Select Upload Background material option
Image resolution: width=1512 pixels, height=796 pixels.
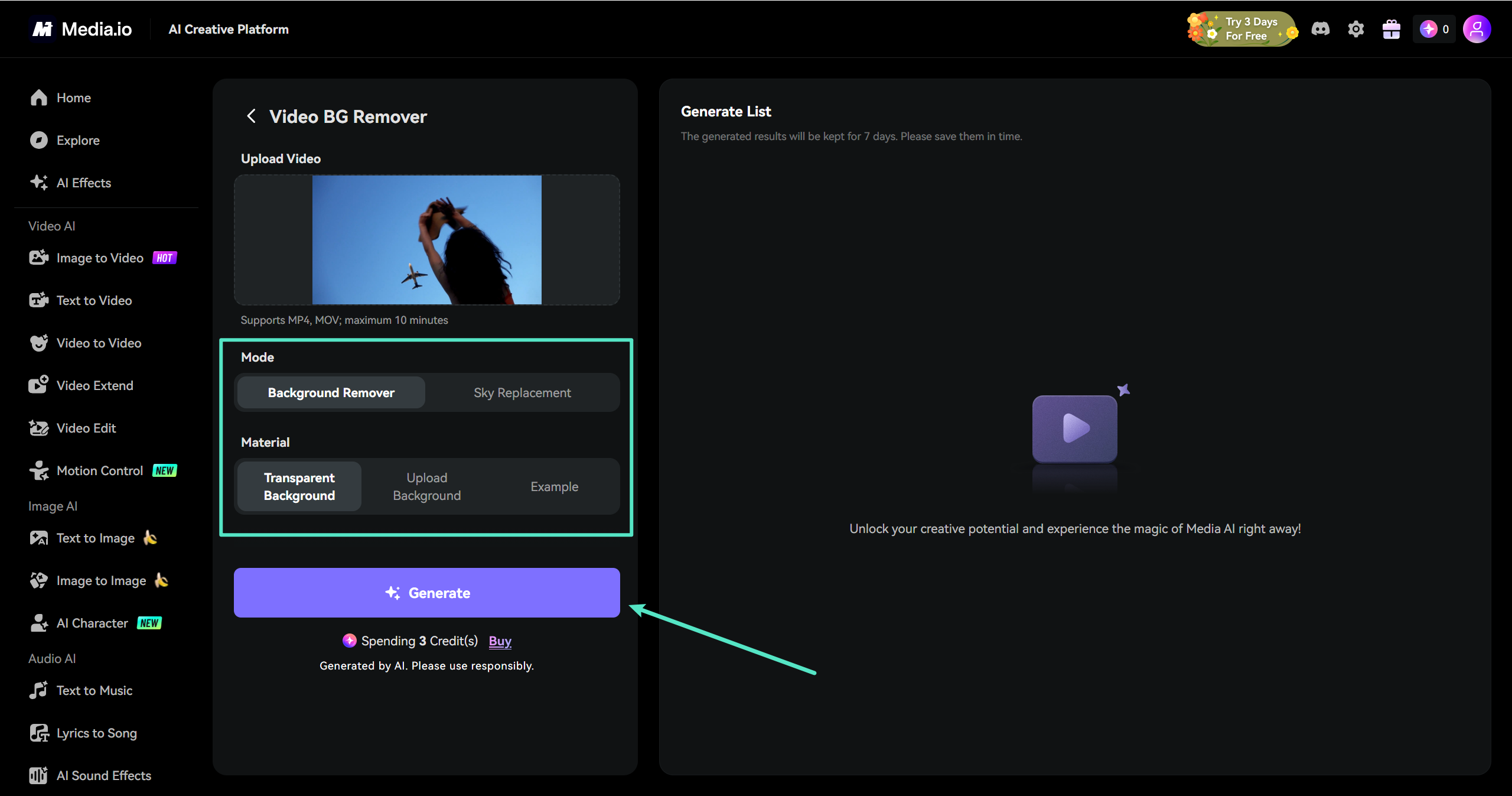[426, 486]
